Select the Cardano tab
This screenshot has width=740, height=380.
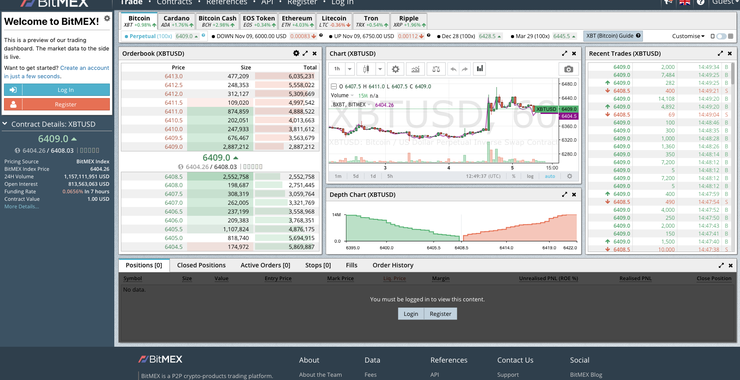click(177, 21)
